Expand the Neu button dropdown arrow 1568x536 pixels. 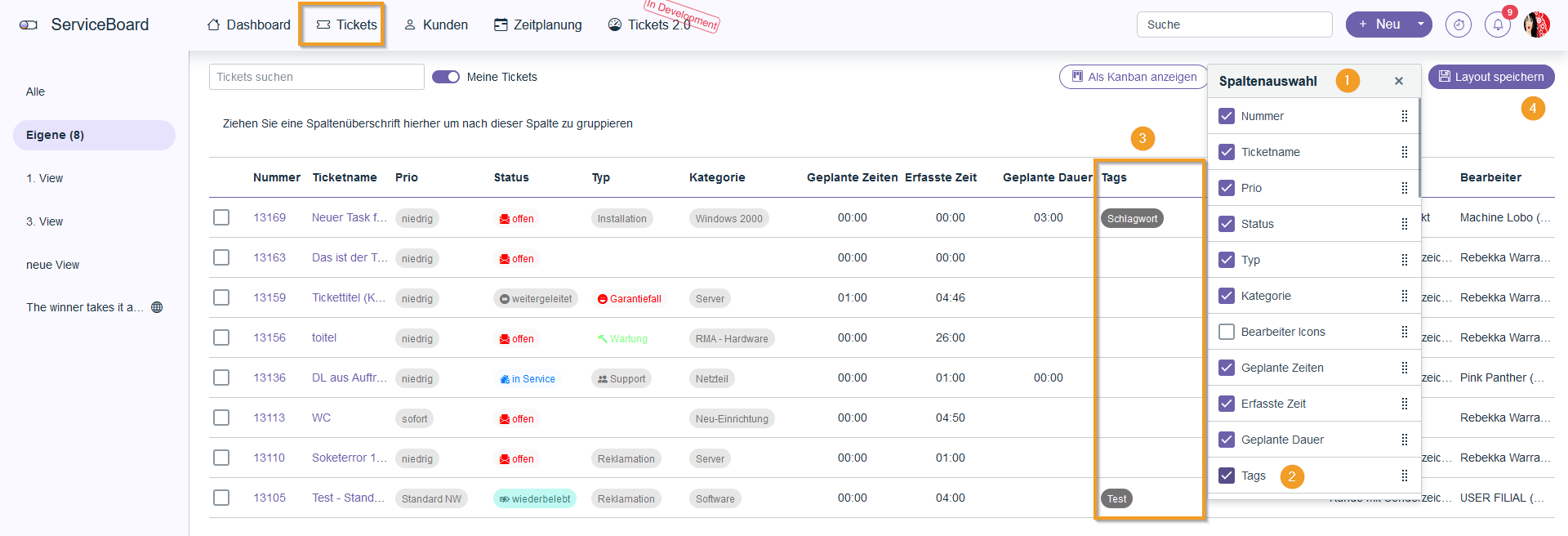coord(1421,25)
